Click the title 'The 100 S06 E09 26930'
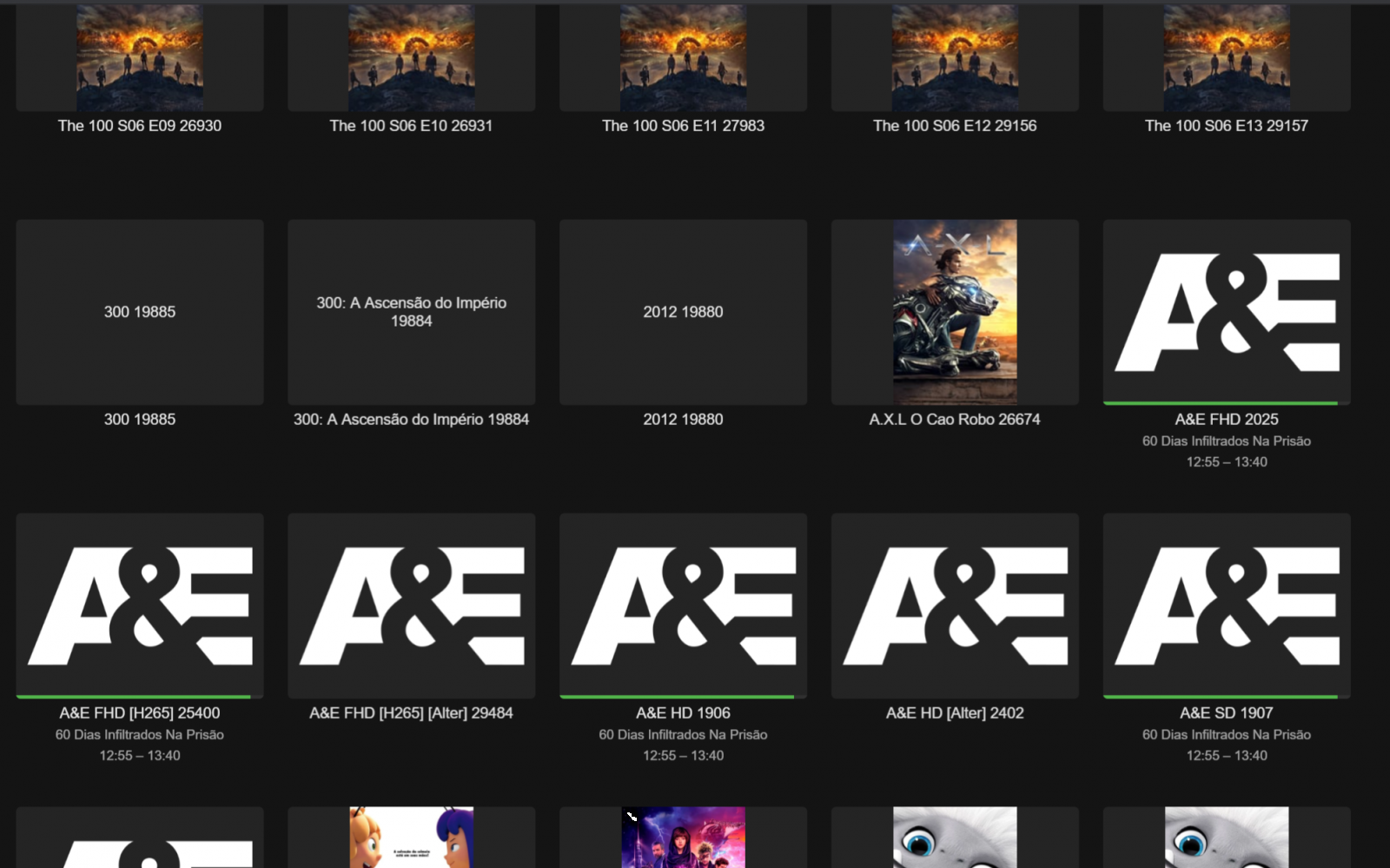Viewport: 1390px width, 868px height. pos(140,126)
